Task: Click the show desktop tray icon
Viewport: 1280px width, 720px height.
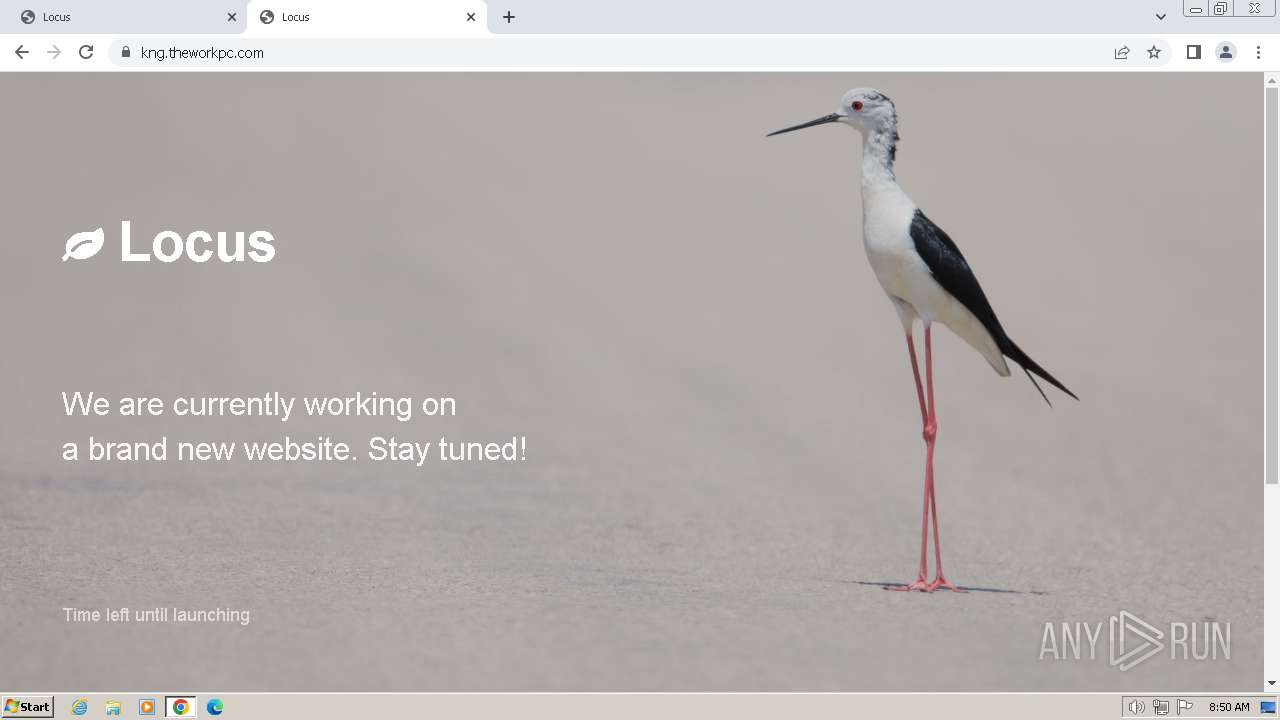Action: tap(1268, 707)
